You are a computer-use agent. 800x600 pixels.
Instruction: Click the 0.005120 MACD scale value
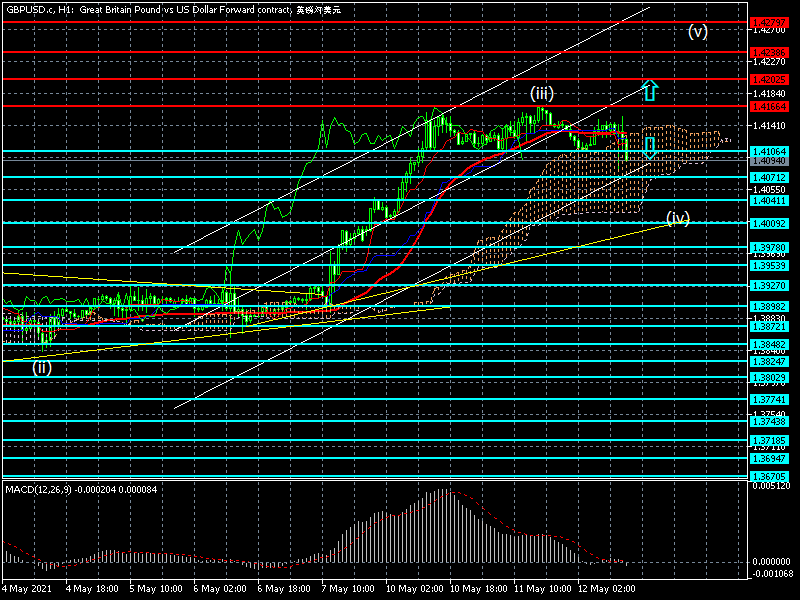pos(771,486)
